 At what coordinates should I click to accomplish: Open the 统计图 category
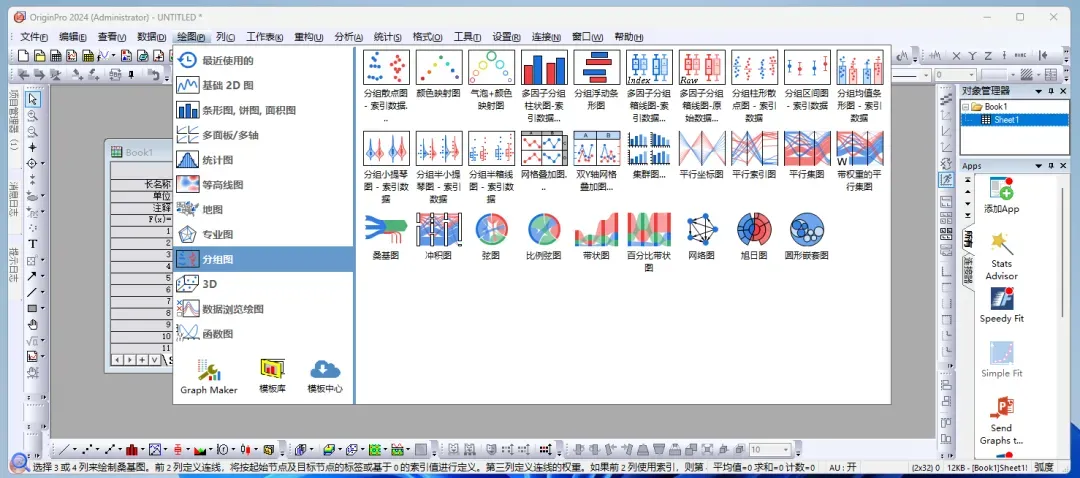pyautogui.click(x=264, y=160)
